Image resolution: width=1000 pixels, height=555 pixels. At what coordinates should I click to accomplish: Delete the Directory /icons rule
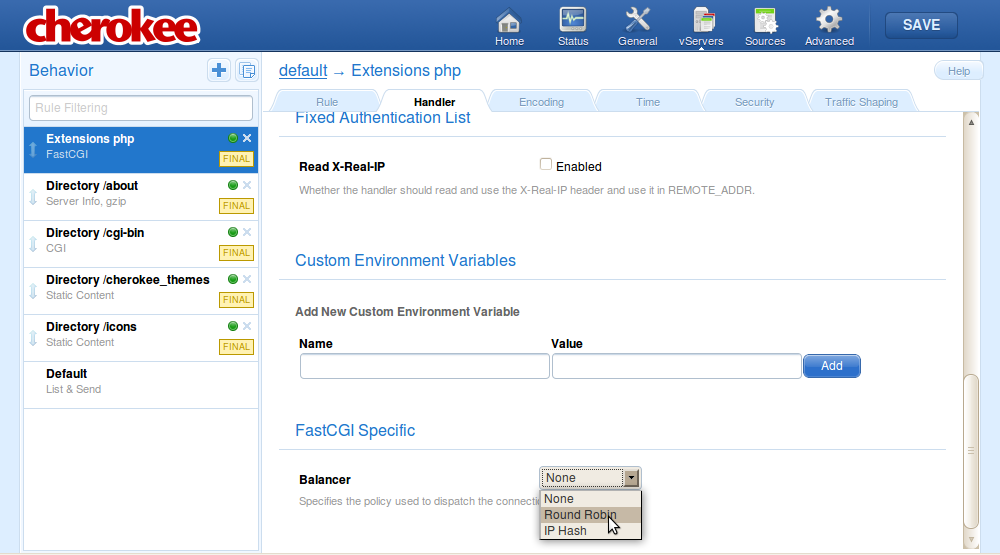pos(247,326)
